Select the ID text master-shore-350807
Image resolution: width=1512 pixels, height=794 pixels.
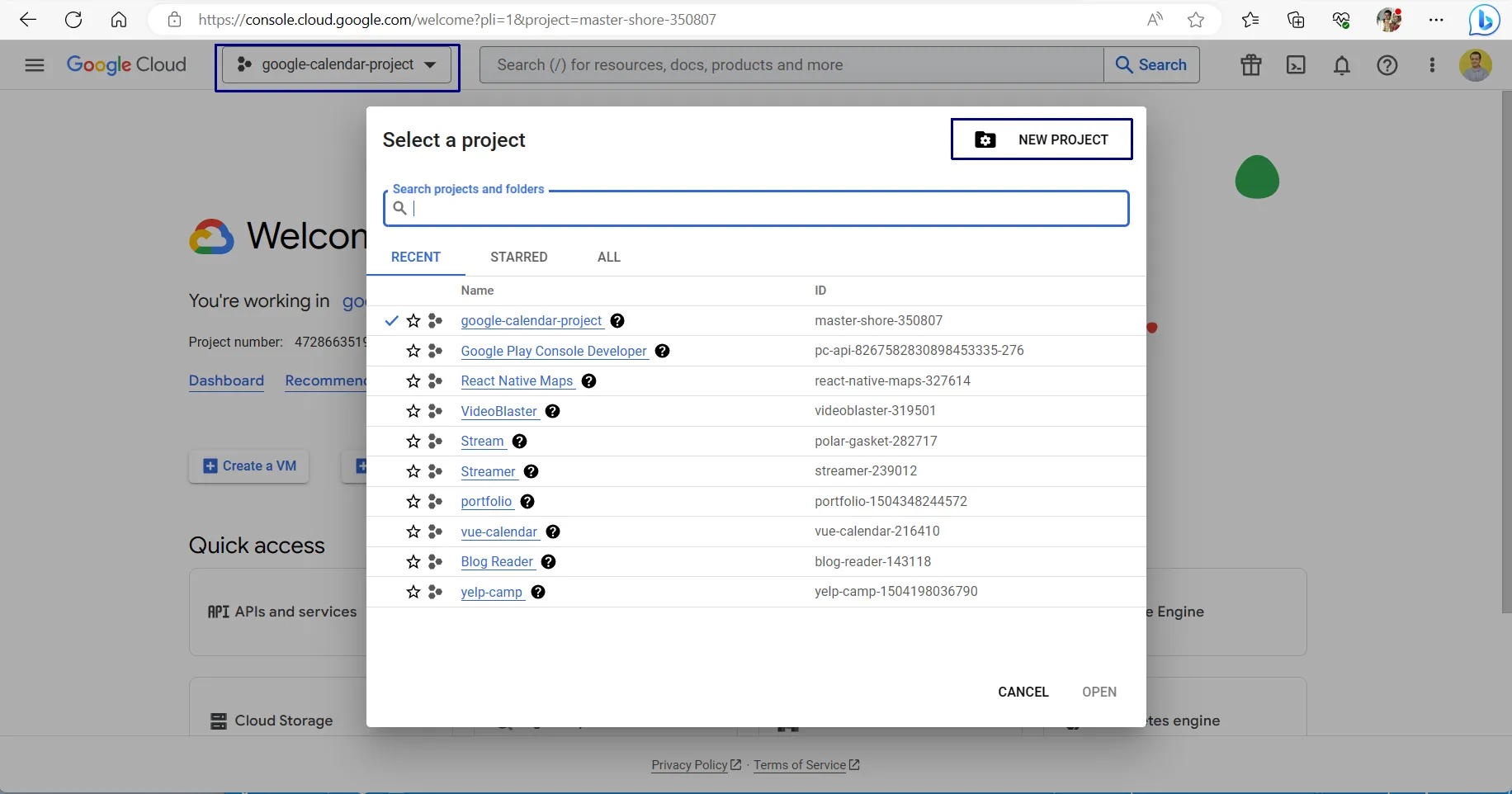(878, 320)
